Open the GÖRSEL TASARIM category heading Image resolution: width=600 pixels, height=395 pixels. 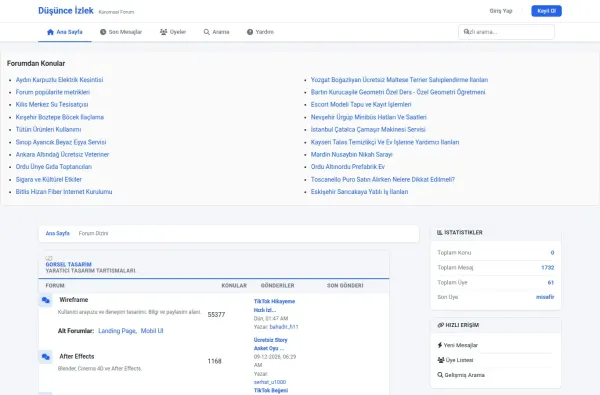click(68, 264)
